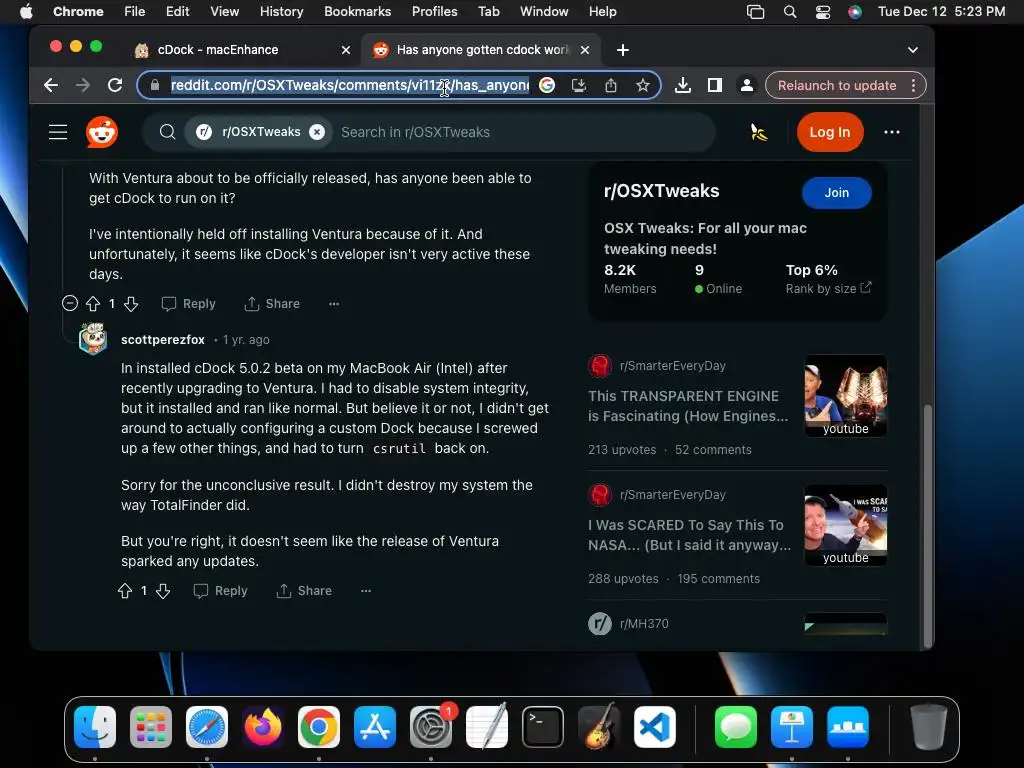Click the search magnifier icon in Reddit

(x=167, y=132)
